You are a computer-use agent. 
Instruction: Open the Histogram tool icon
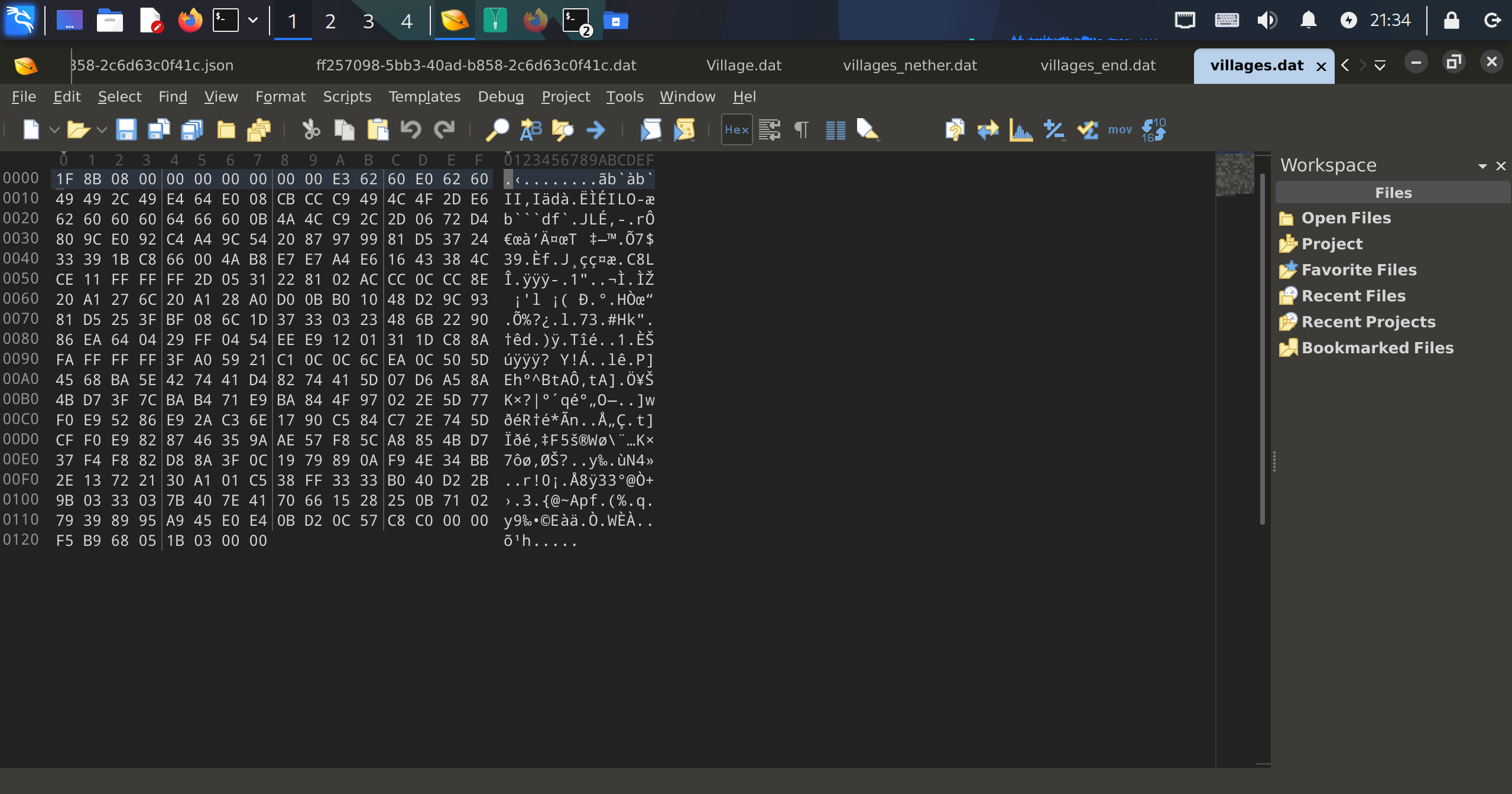[x=1021, y=129]
